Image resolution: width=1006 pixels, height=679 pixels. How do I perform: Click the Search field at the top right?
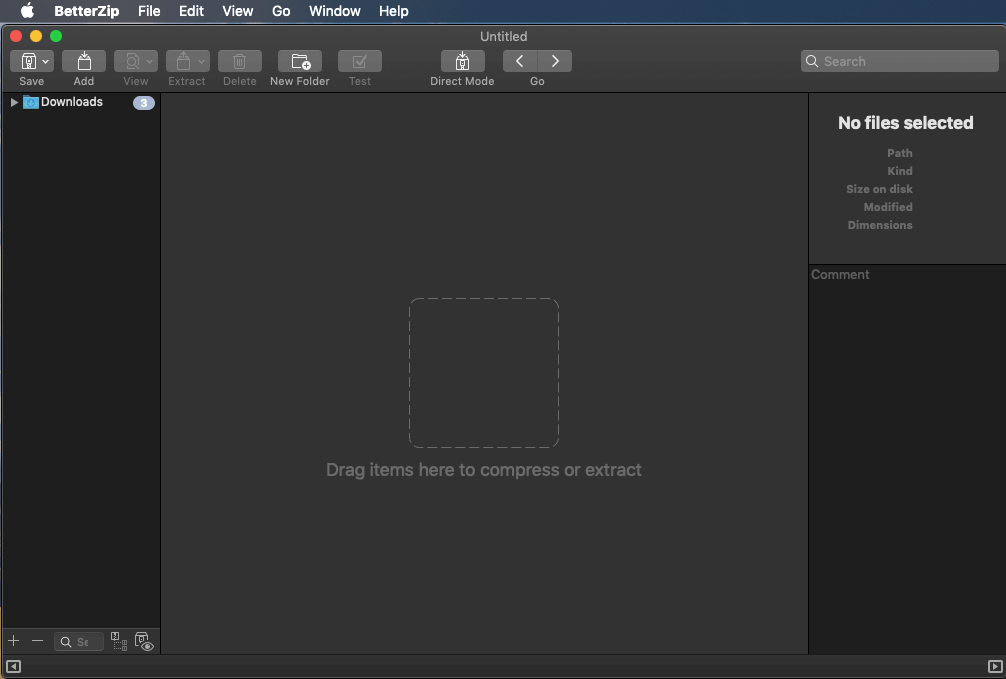pos(898,61)
